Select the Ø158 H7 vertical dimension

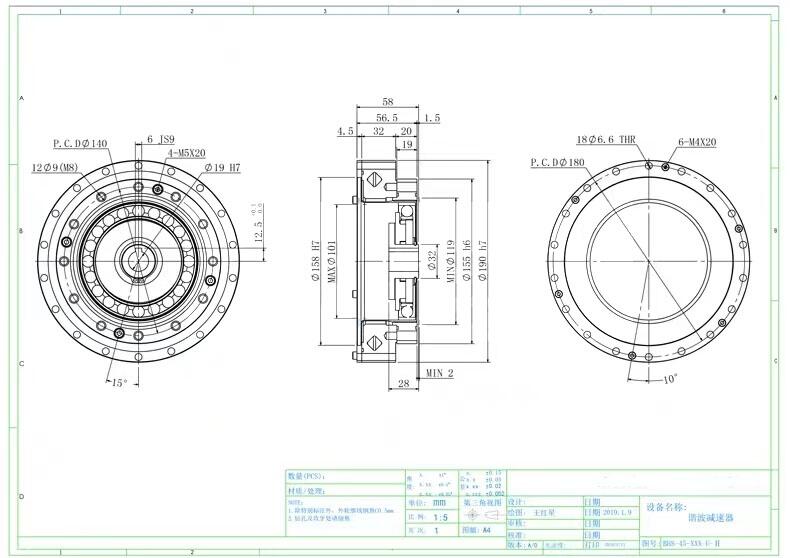[316, 263]
